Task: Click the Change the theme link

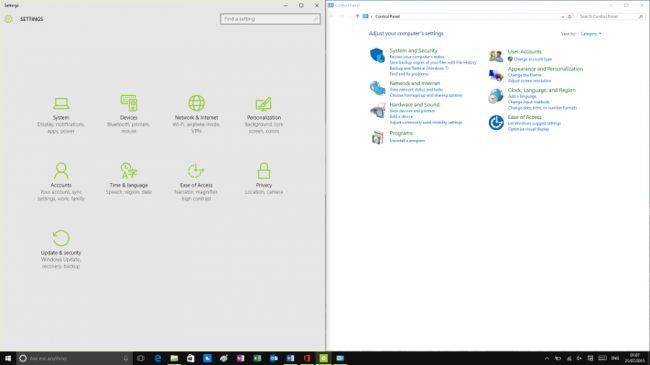Action: point(524,75)
